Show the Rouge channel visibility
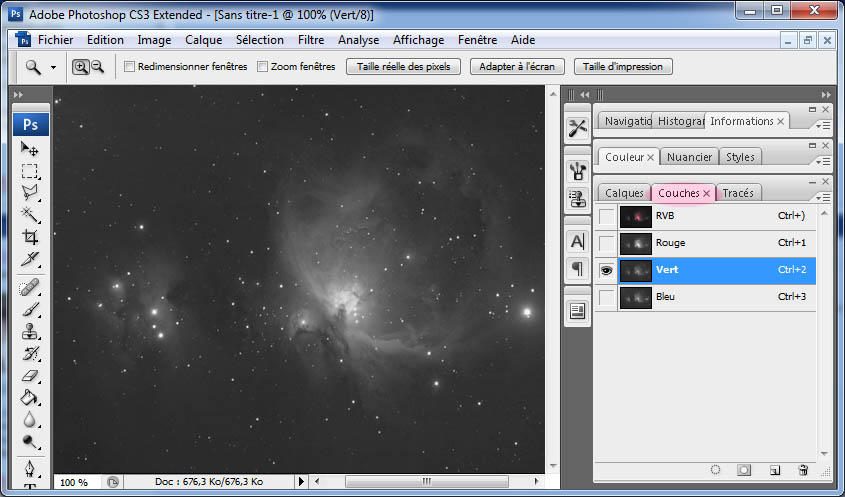The image size is (845, 497). [x=607, y=243]
